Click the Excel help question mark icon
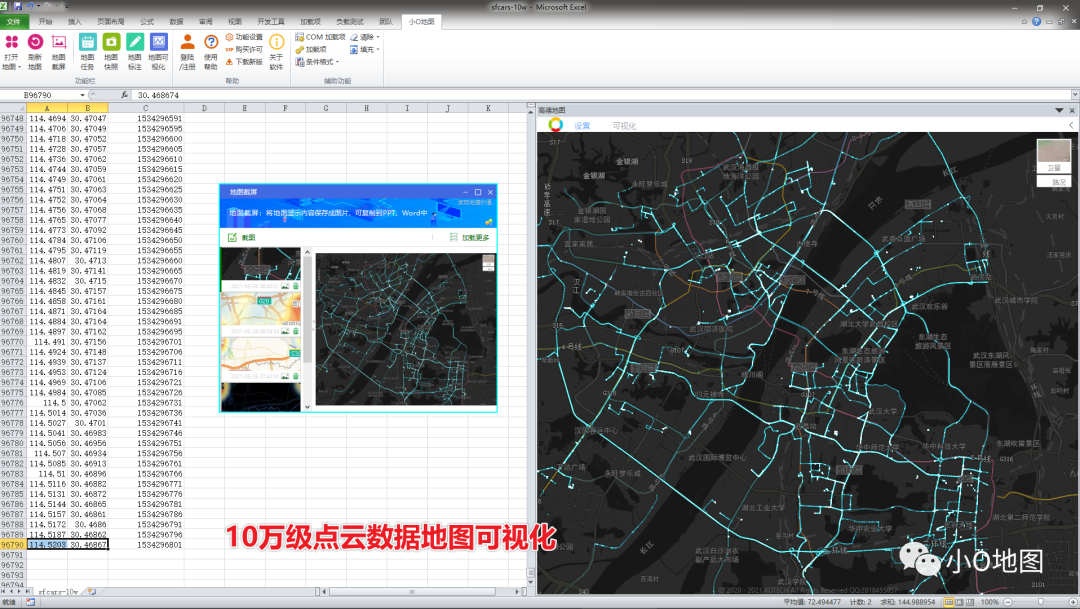The width and height of the screenshot is (1080, 609). (x=1036, y=22)
